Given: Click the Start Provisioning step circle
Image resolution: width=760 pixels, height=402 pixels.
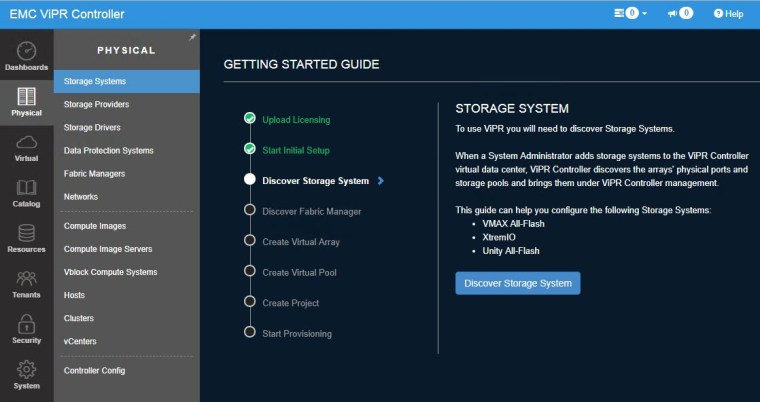Looking at the screenshot, I should pyautogui.click(x=250, y=332).
